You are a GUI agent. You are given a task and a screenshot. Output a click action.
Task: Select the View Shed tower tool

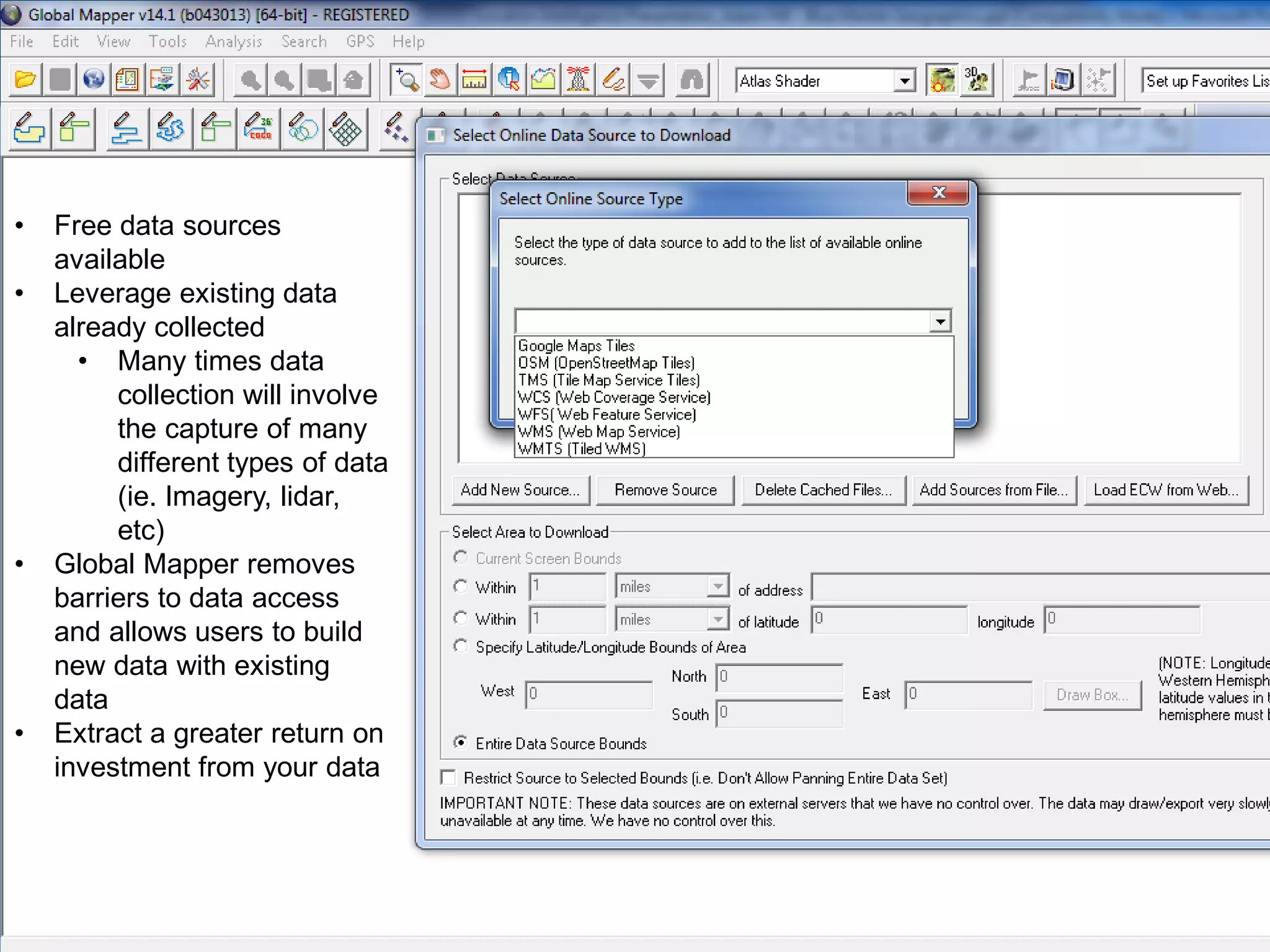pyautogui.click(x=578, y=80)
